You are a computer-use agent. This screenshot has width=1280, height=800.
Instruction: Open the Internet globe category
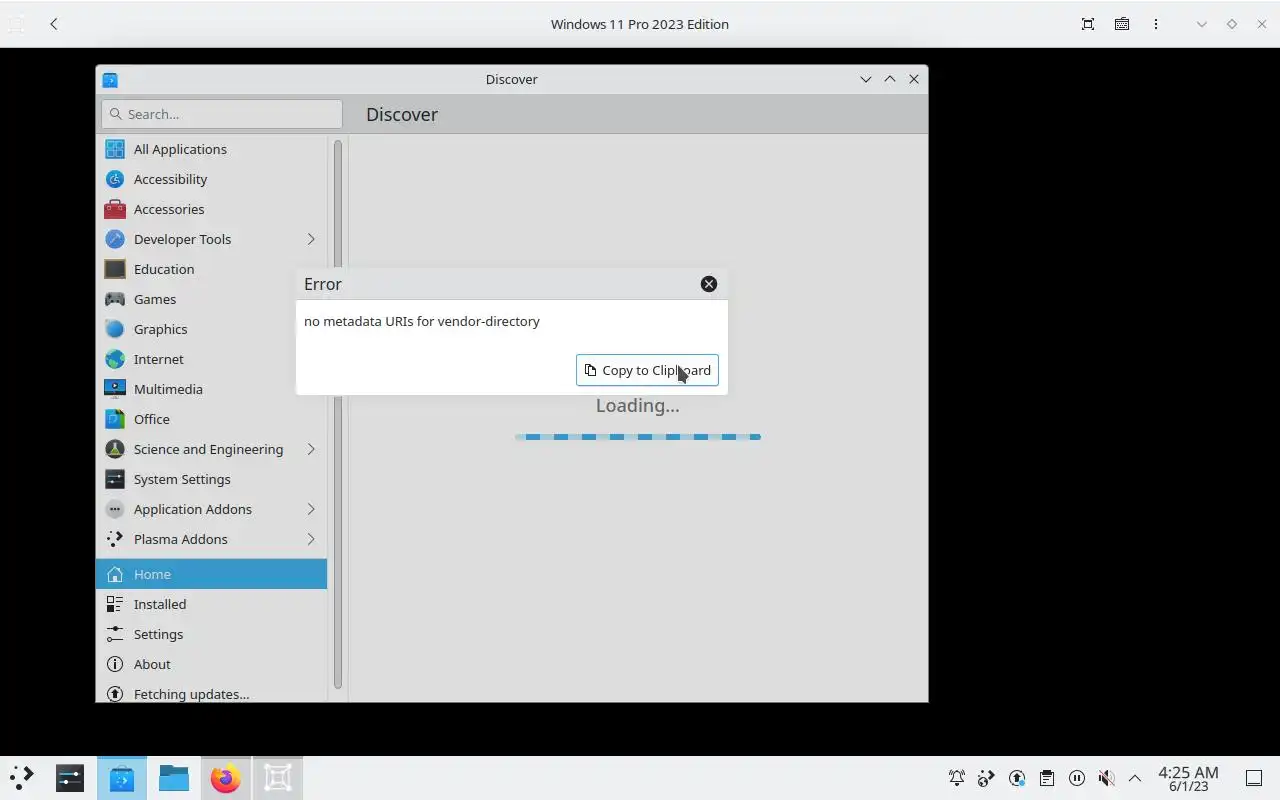coord(211,359)
